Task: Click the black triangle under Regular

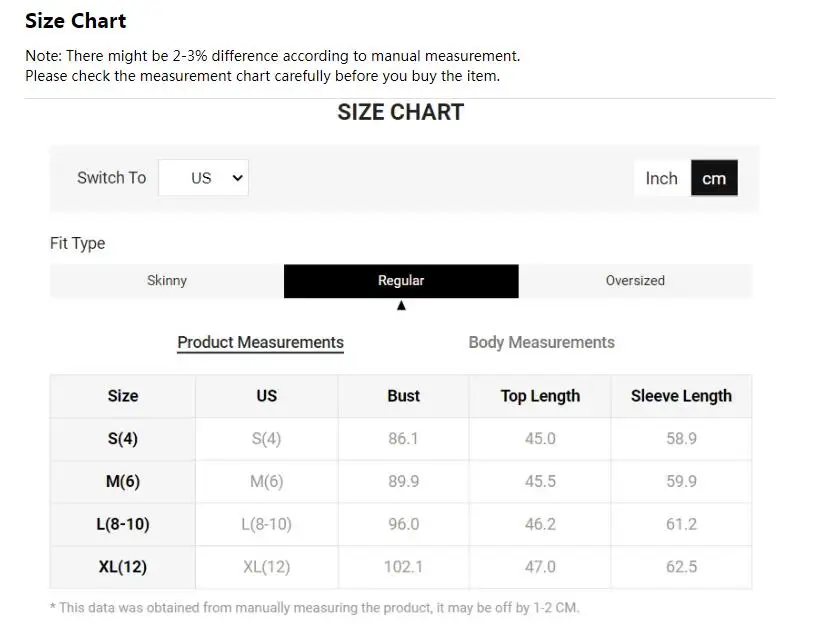Action: (x=401, y=306)
